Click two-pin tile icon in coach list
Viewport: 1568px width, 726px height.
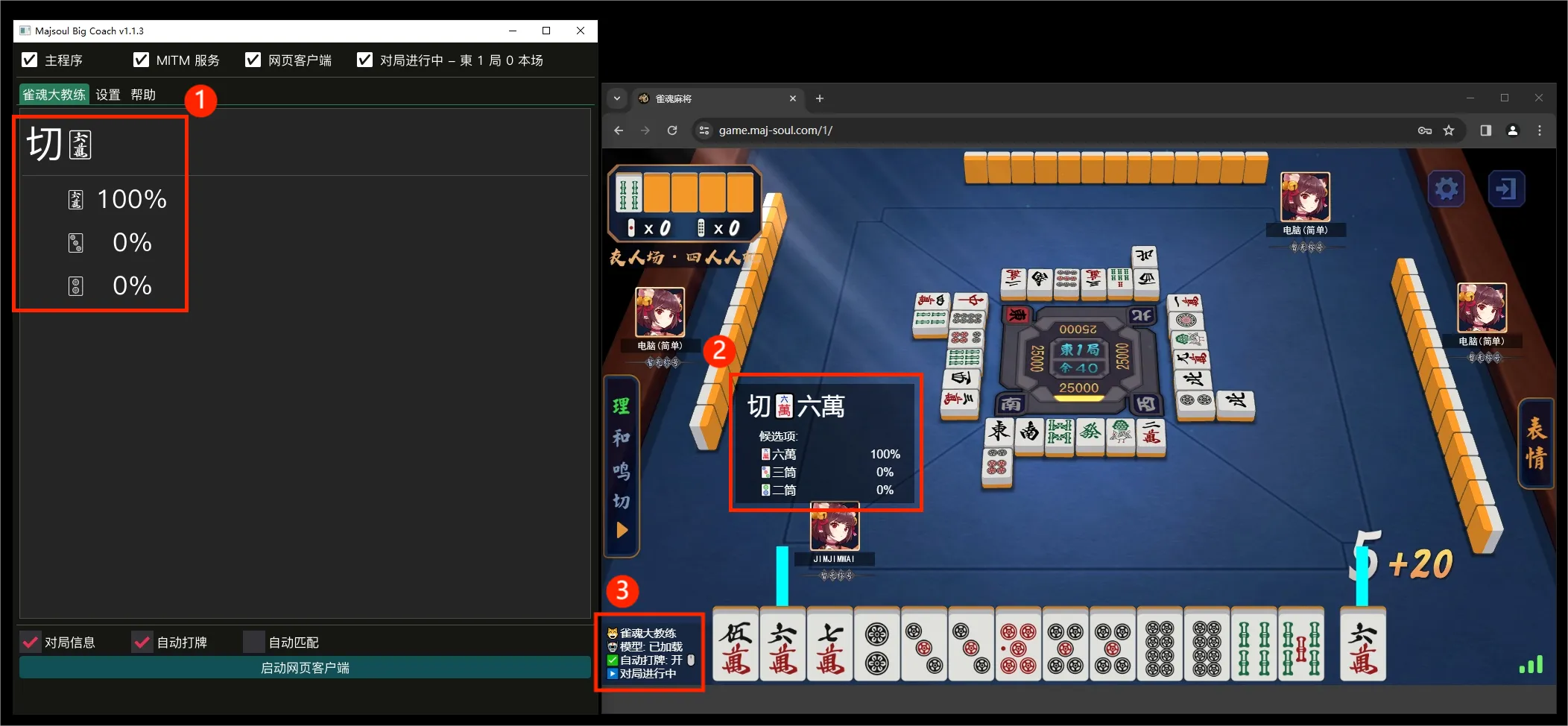coord(76,286)
